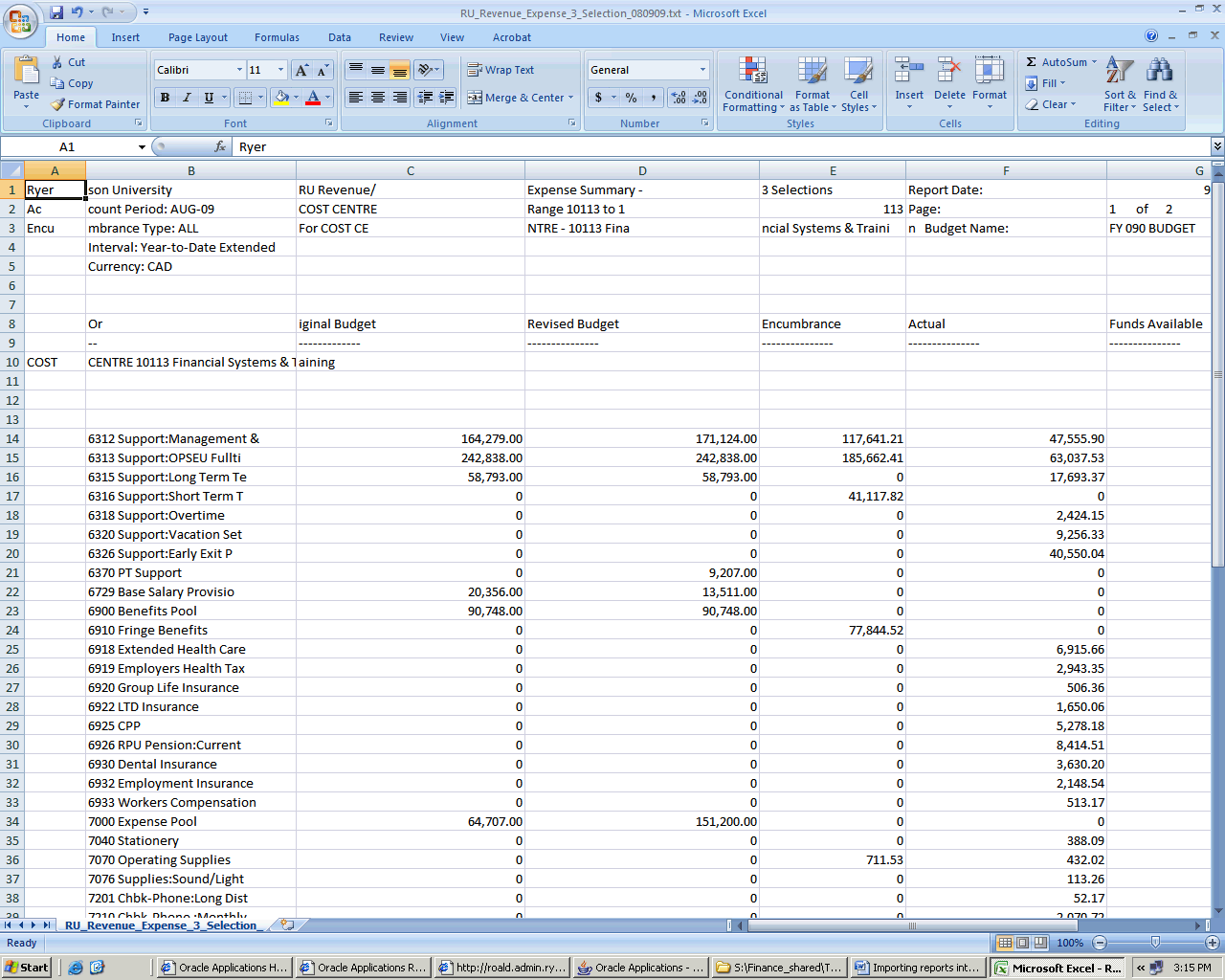
Task: Click the Sort & Filter icon
Action: pos(1120,72)
